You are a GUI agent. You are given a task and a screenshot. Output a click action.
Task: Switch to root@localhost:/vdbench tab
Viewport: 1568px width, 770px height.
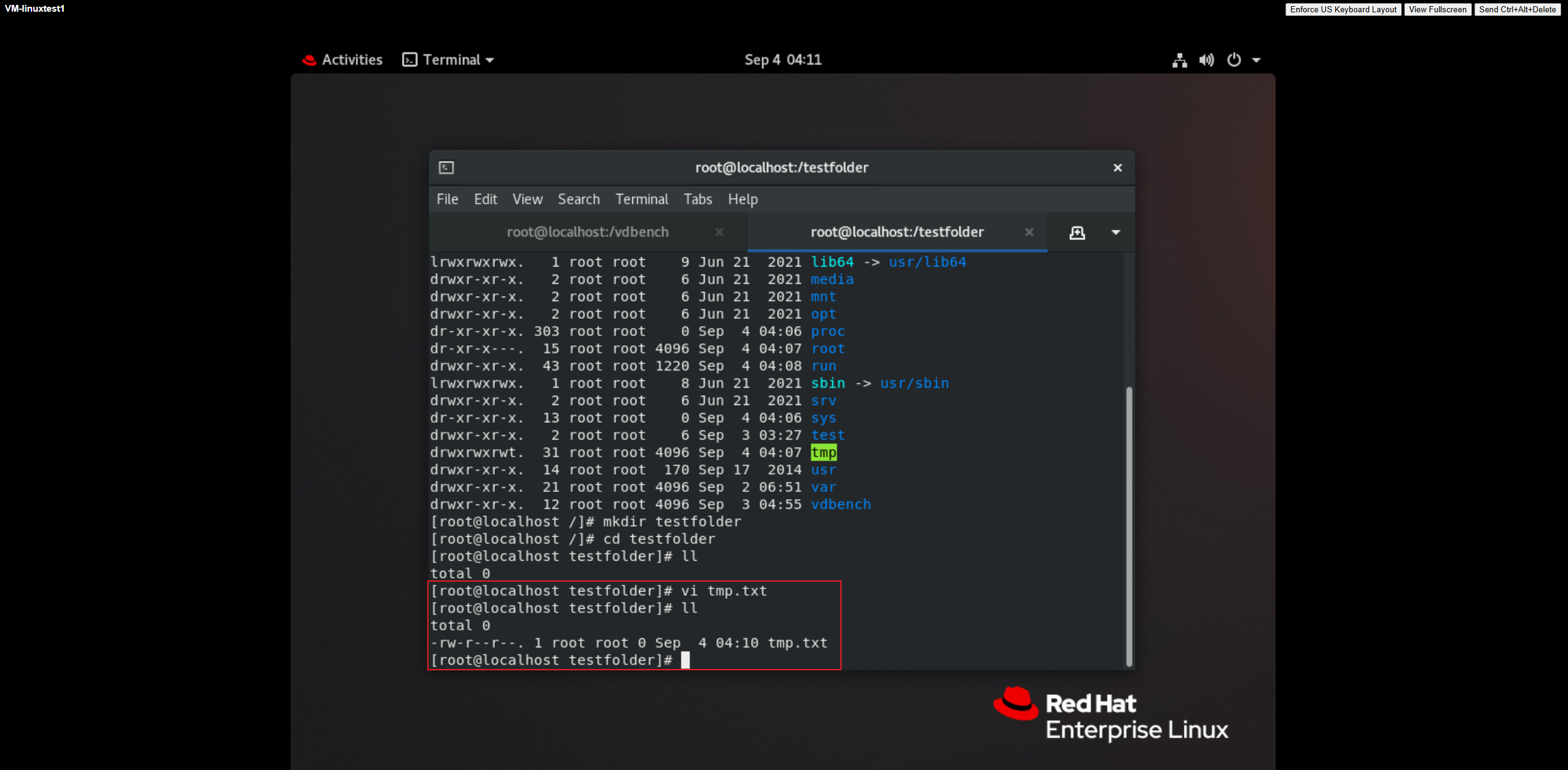pyautogui.click(x=587, y=232)
